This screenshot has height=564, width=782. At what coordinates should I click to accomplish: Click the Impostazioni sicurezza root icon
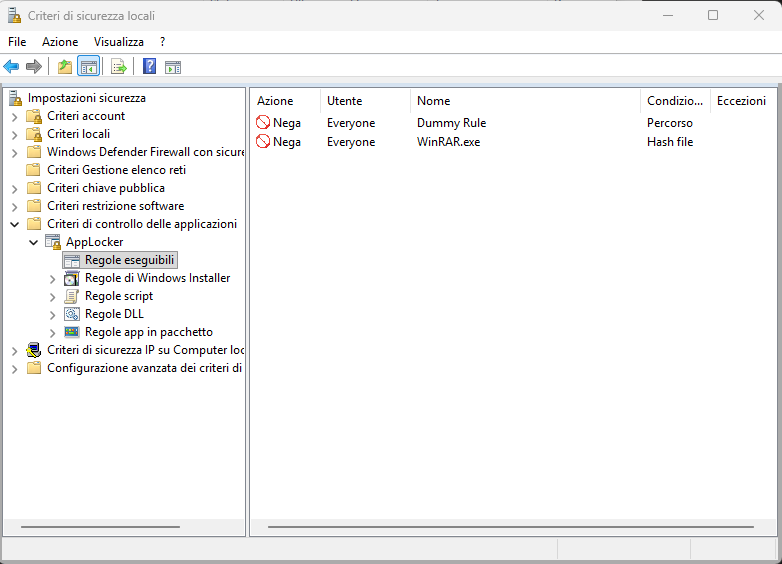[15, 98]
